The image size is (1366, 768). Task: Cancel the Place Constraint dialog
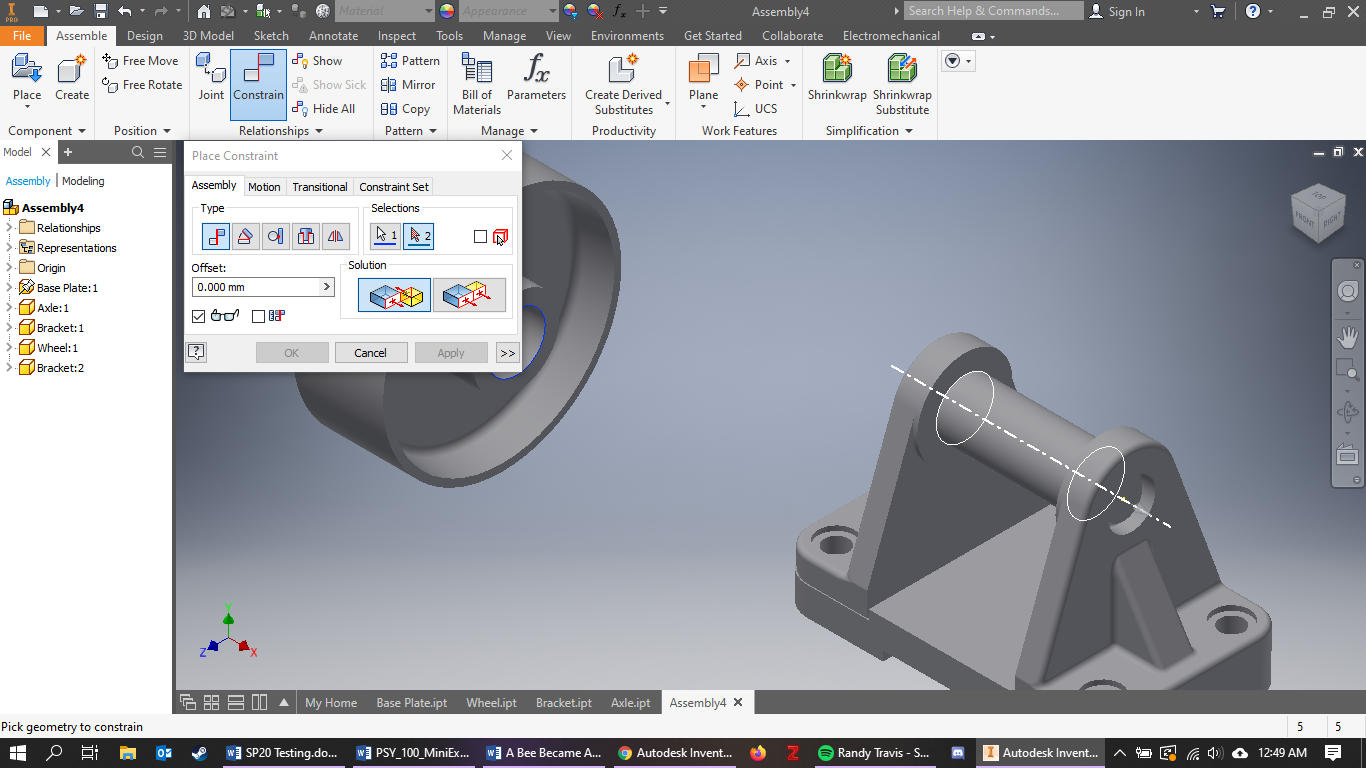(x=370, y=352)
